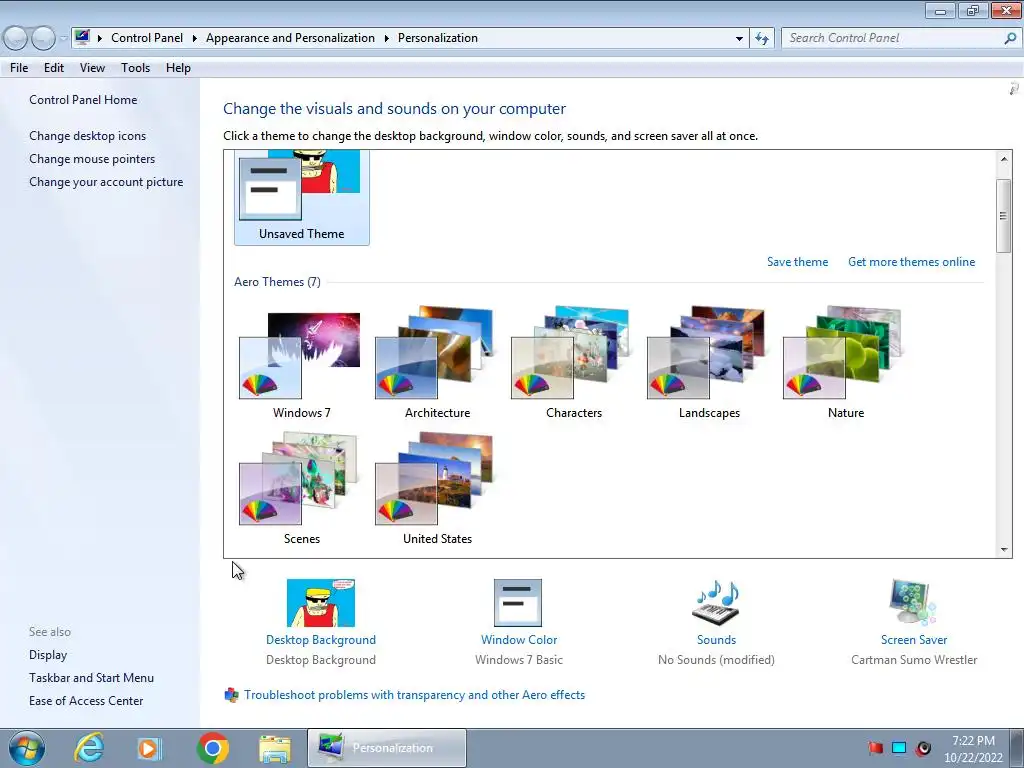Click the Screen Saver text link
The image size is (1024, 768).
[914, 640]
